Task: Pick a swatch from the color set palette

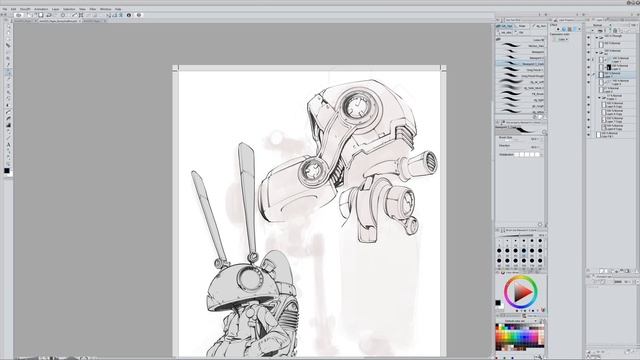Action: [520, 337]
